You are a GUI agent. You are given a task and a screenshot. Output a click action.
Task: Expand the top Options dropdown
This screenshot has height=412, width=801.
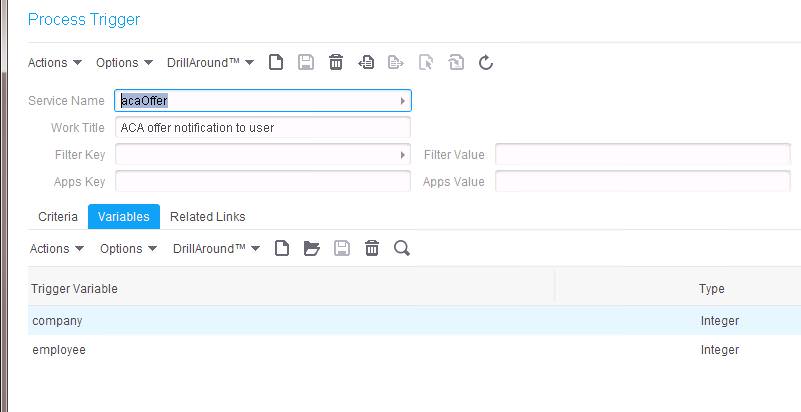pos(124,63)
